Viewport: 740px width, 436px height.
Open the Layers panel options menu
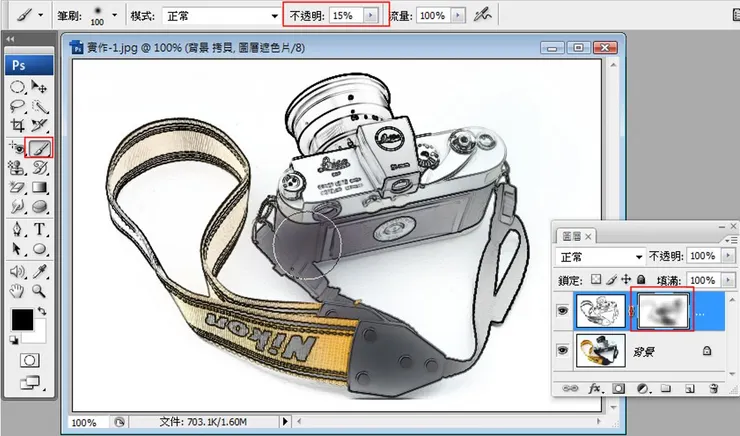tap(732, 240)
